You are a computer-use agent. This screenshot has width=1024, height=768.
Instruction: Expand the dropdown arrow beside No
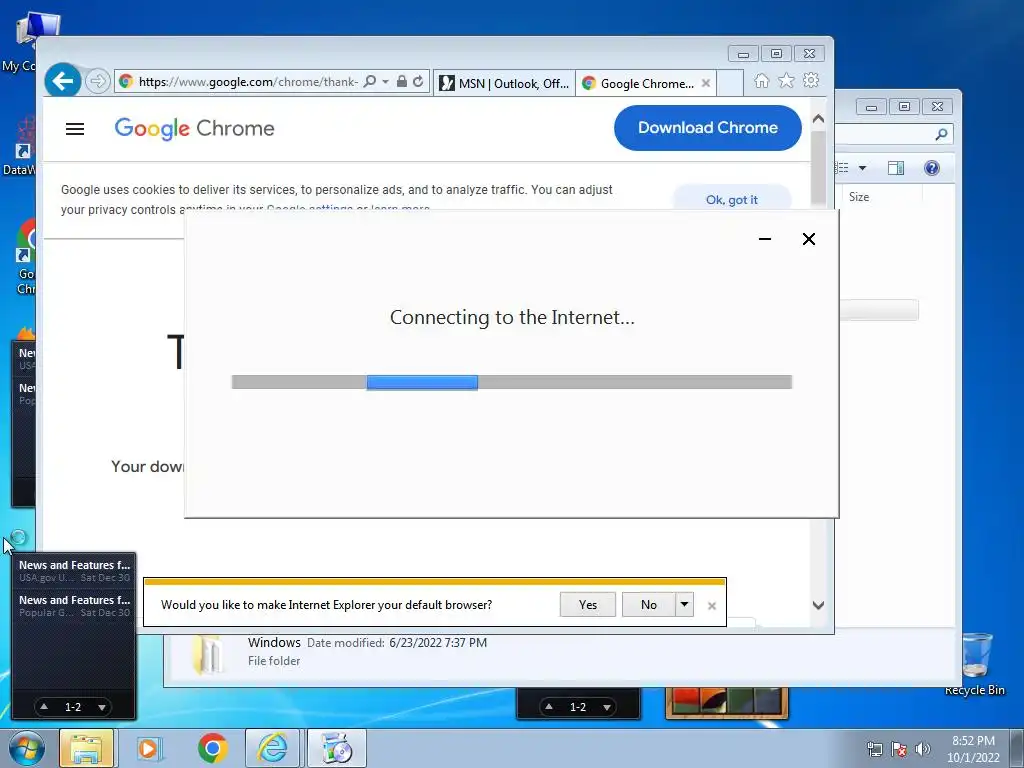[x=684, y=605]
